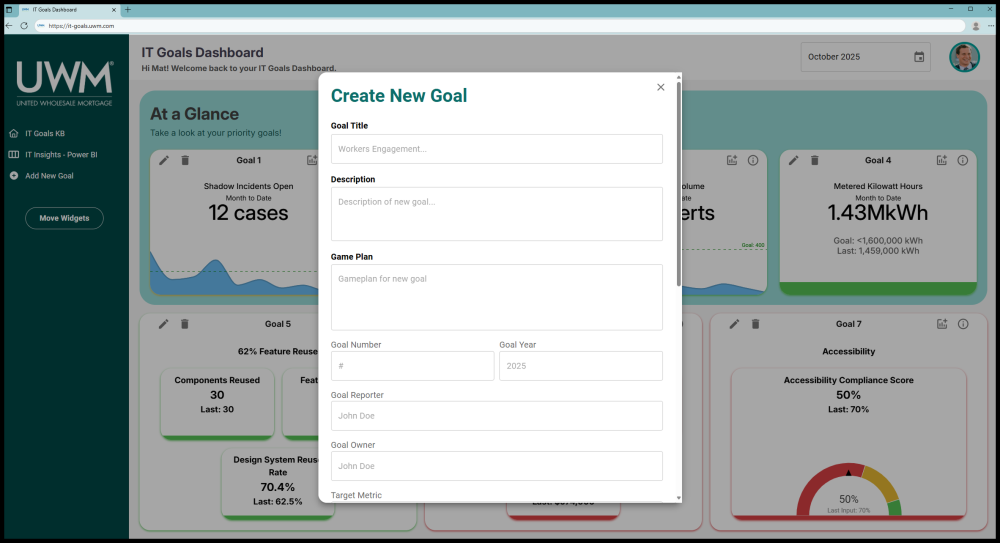Screen dimensions: 1000x543
Task: Click the dialog's vertical scrollbar thumb
Action: 679,184
